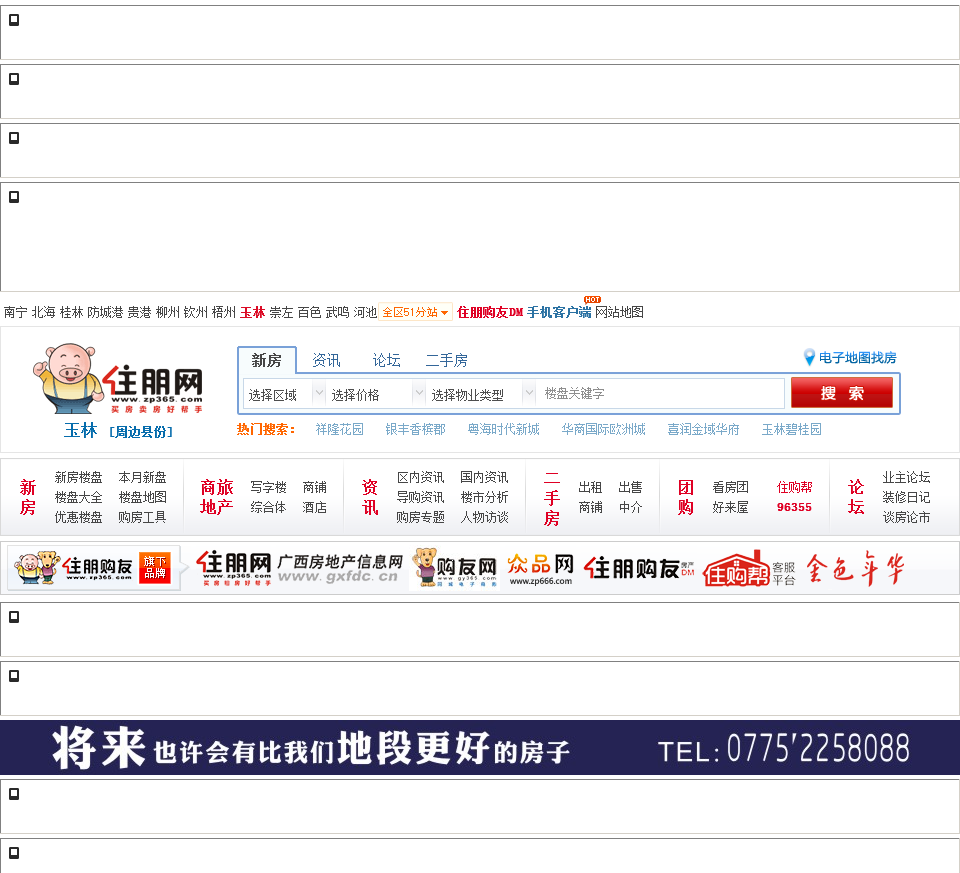The width and height of the screenshot is (960, 873).
Task: Open the 网站地图 link
Action: pos(620,312)
